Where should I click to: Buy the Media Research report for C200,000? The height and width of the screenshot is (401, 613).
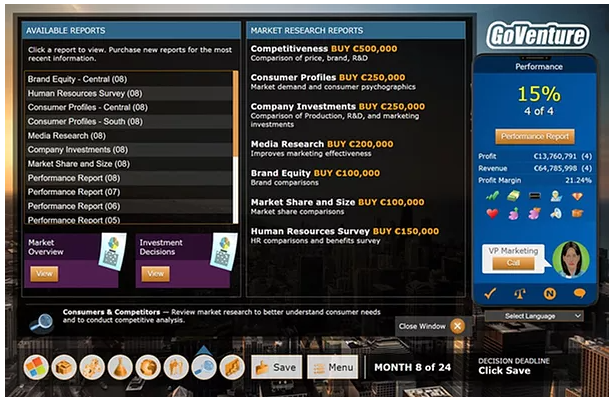click(x=360, y=144)
